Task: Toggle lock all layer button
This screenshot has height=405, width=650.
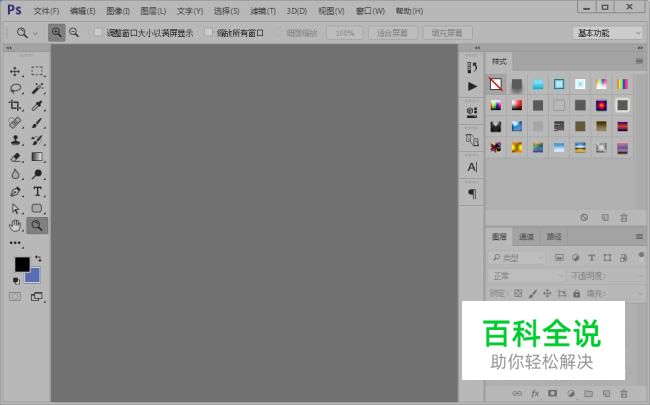Action: (x=576, y=293)
